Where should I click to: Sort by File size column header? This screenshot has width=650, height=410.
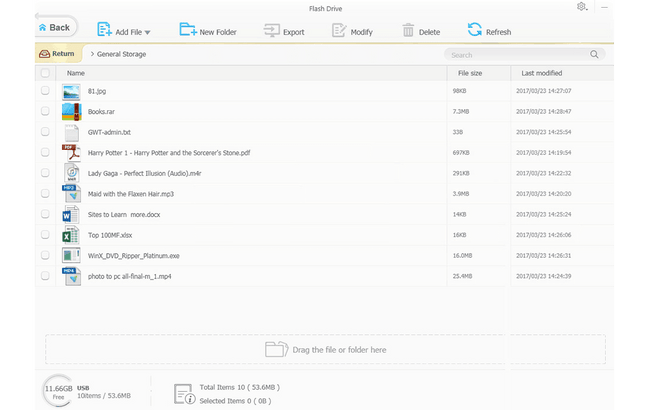(x=470, y=73)
